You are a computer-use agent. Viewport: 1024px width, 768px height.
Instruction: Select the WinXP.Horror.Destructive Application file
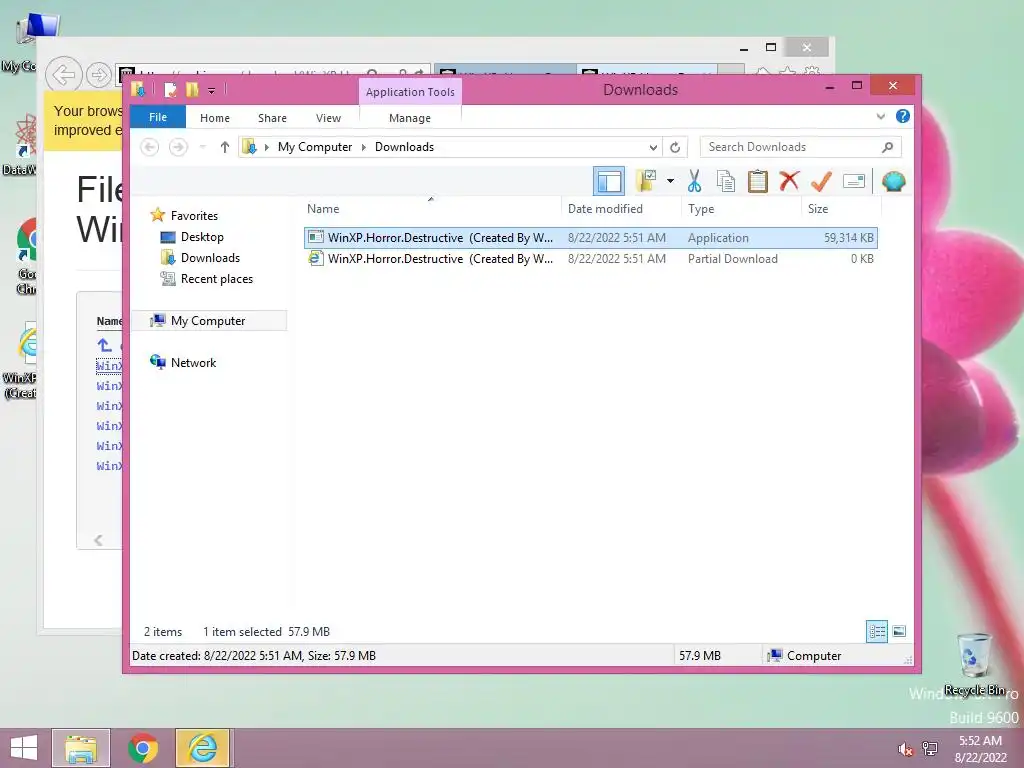[590, 238]
